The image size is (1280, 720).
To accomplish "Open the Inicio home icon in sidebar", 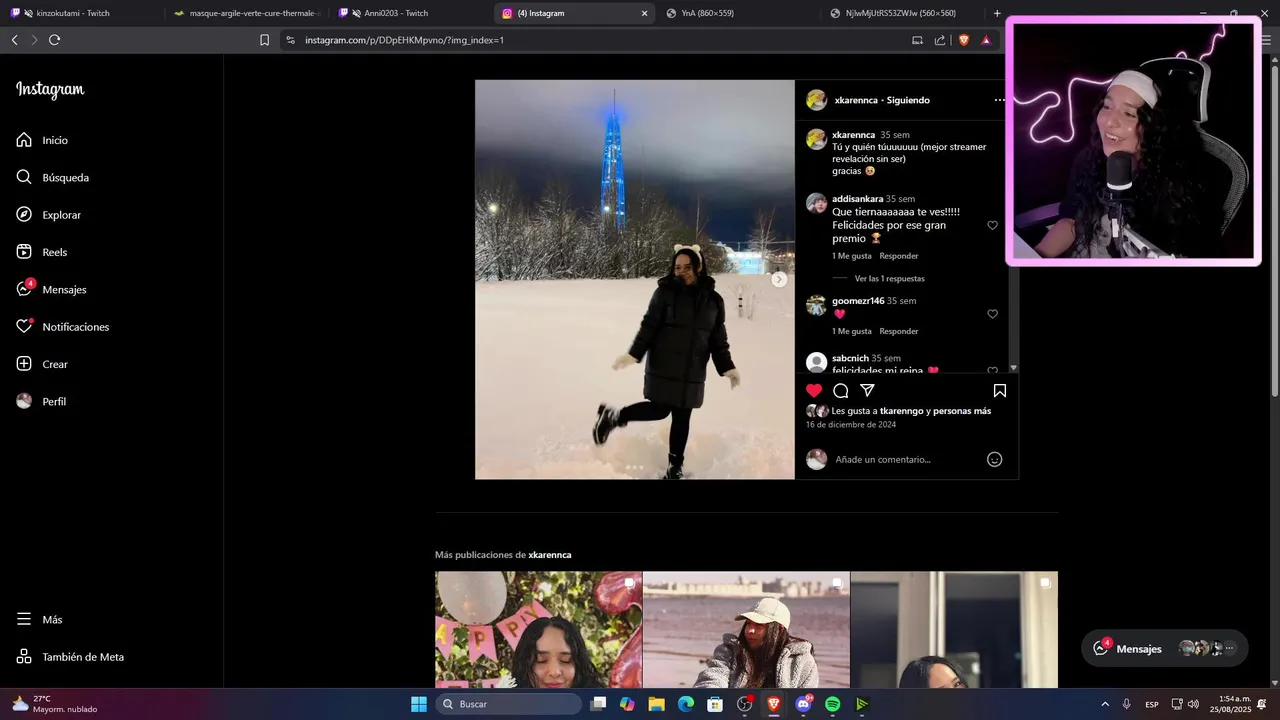I will point(24,140).
